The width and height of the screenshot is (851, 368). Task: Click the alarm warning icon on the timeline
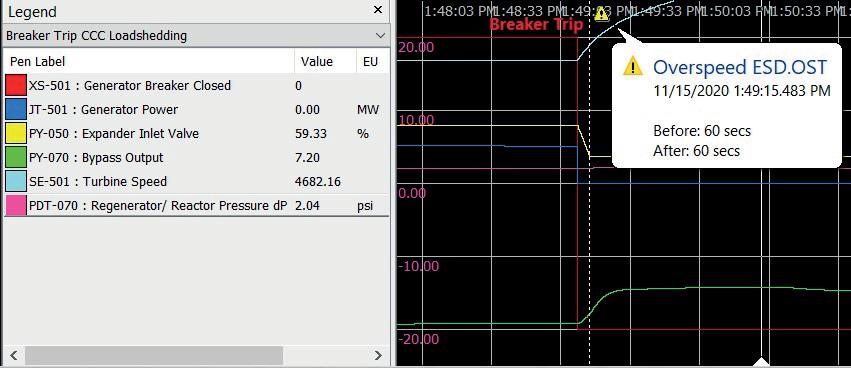click(601, 14)
